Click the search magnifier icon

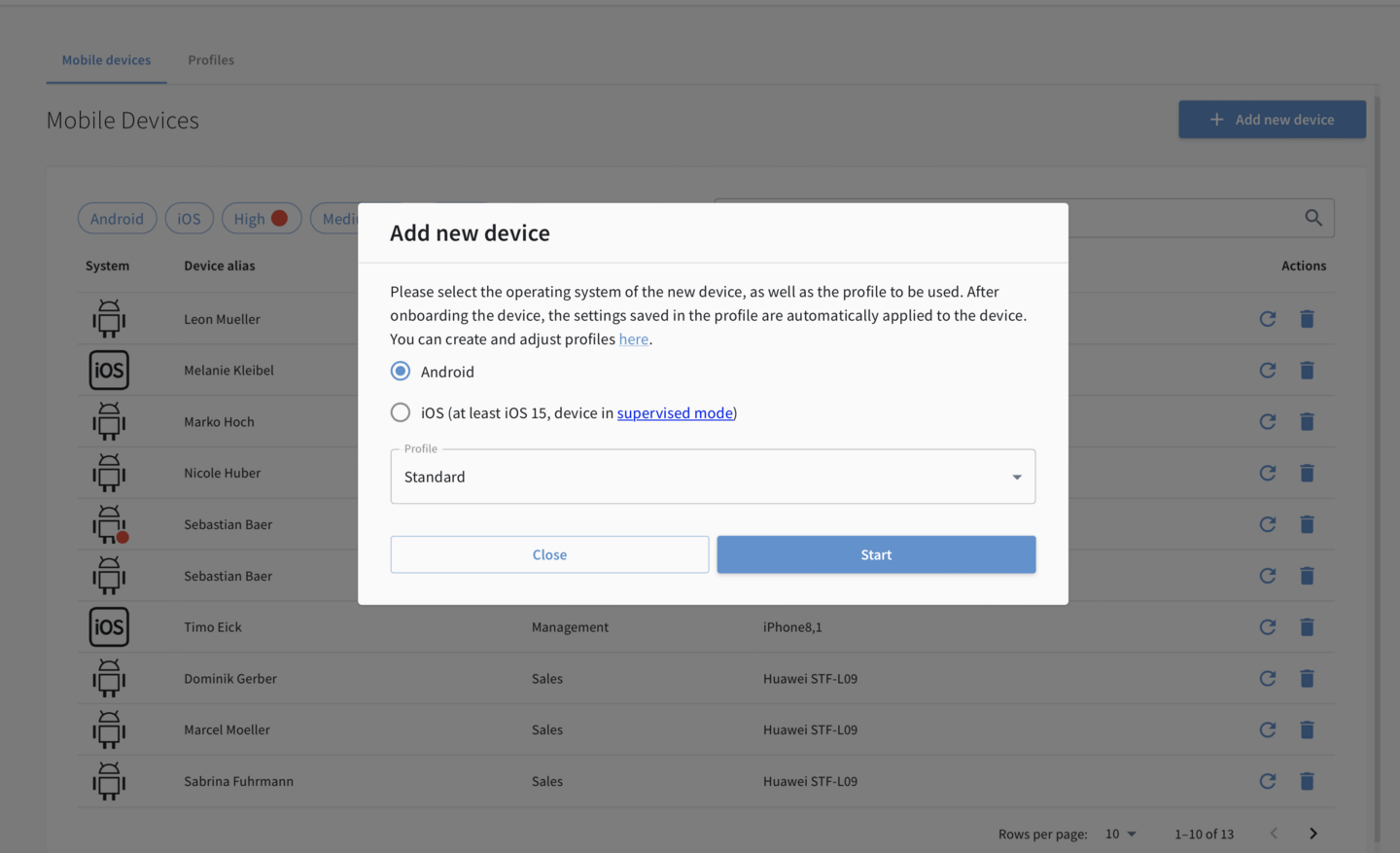tap(1312, 218)
